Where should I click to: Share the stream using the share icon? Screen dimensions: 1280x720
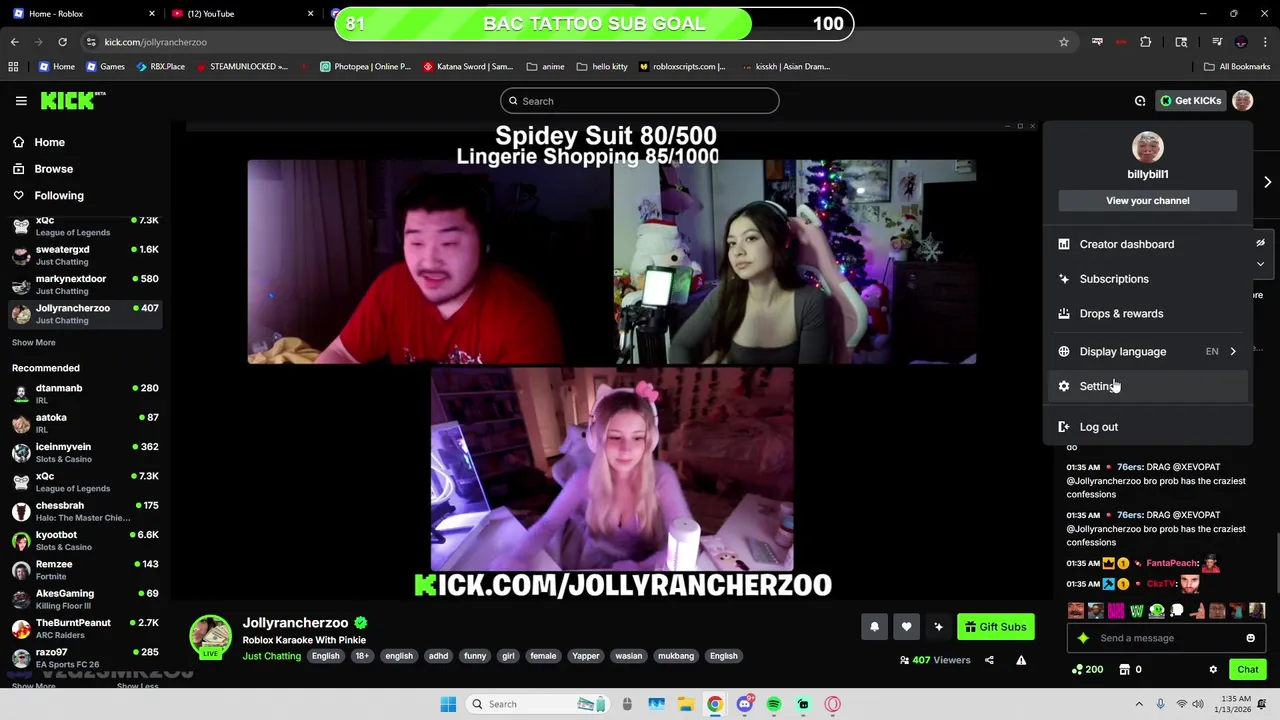(989, 660)
